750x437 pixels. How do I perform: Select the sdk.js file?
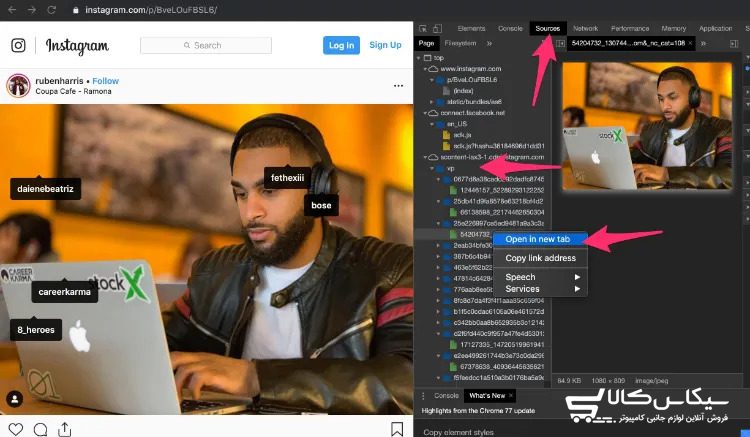coord(462,135)
